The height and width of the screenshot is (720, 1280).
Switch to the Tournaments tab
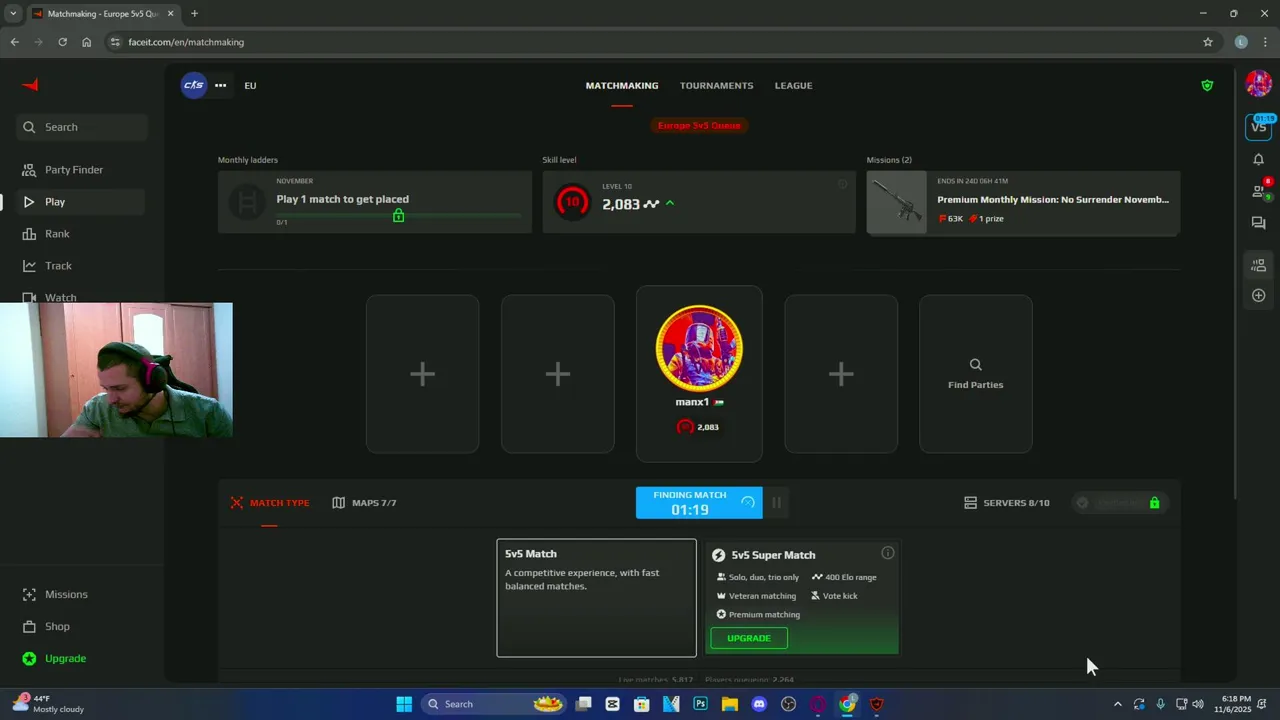point(717,85)
